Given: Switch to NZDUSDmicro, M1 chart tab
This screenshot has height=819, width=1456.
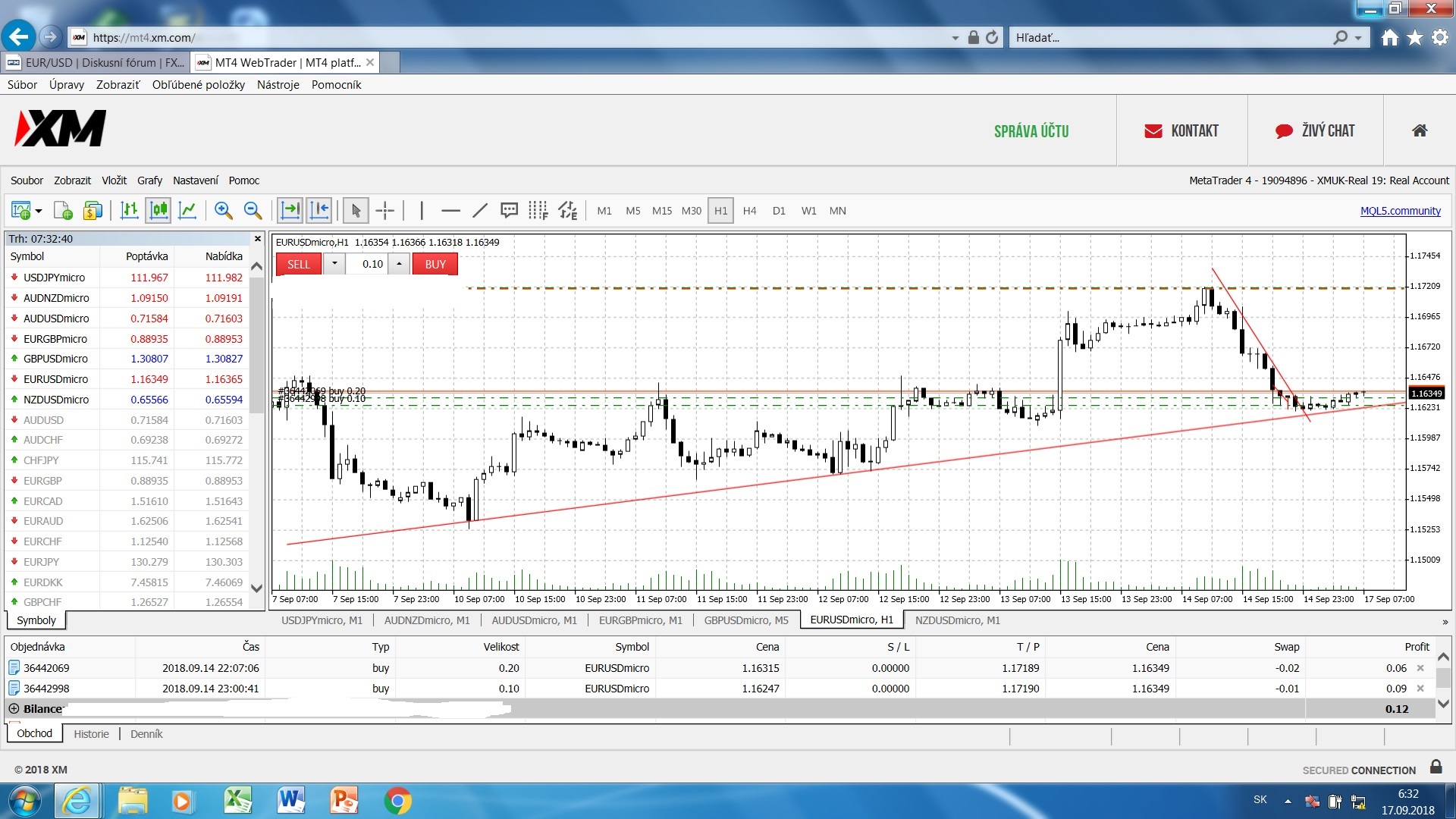Looking at the screenshot, I should point(957,620).
